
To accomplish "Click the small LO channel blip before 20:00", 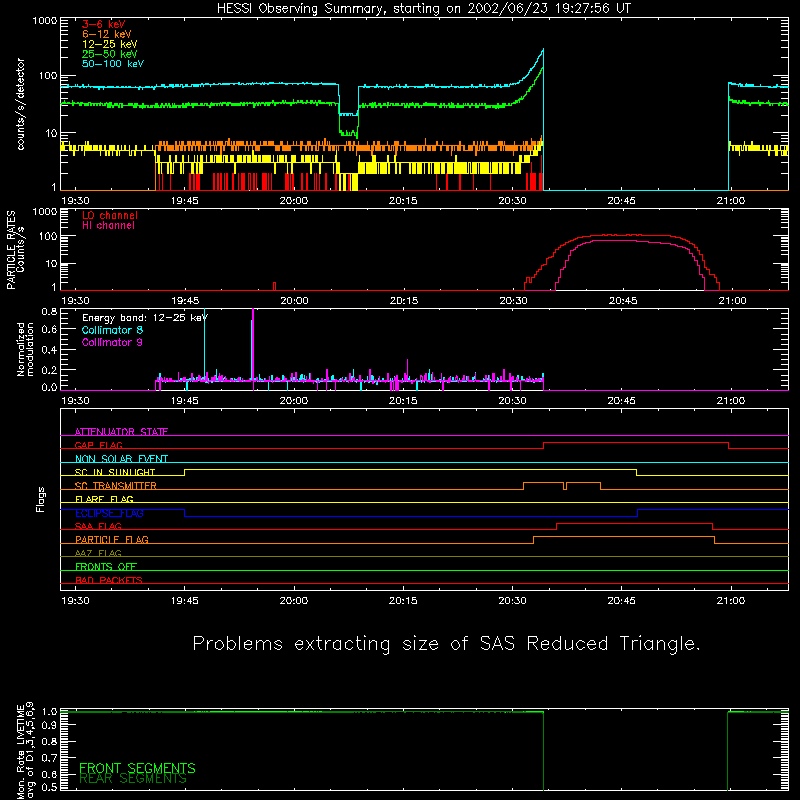I will [x=274, y=286].
